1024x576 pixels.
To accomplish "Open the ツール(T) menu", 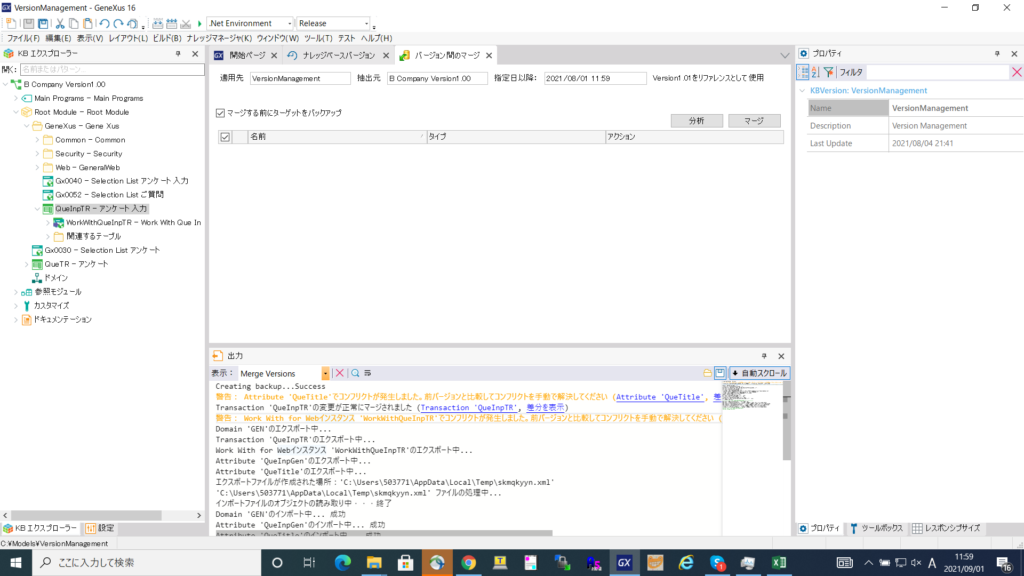I will coord(318,39).
